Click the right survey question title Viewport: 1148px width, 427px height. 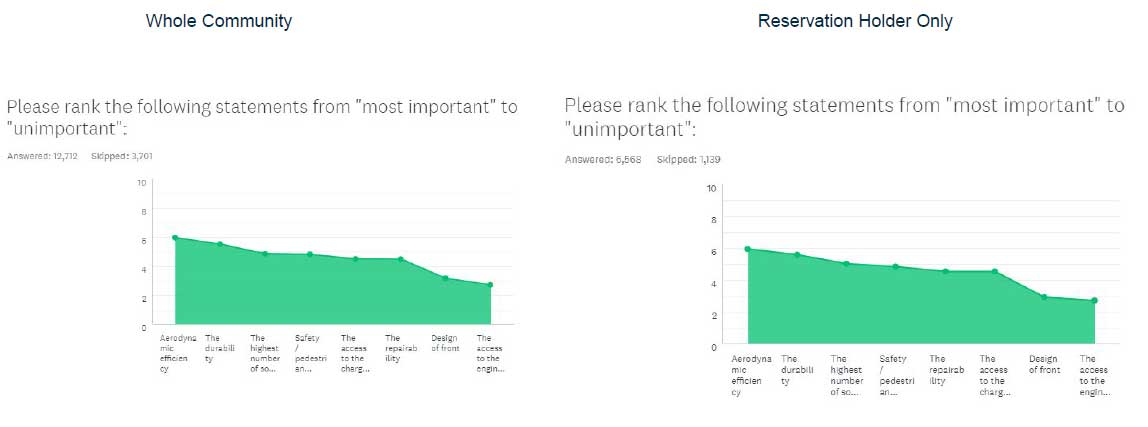click(844, 117)
